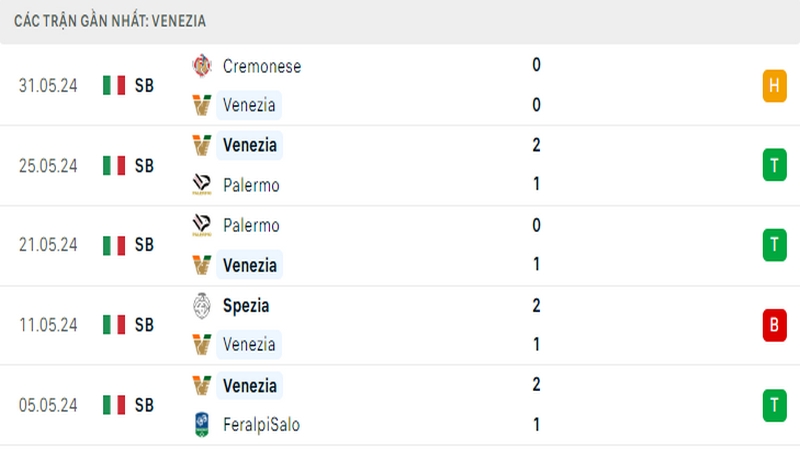Click the Cremonese club crest icon
800x450 pixels.
(x=202, y=66)
